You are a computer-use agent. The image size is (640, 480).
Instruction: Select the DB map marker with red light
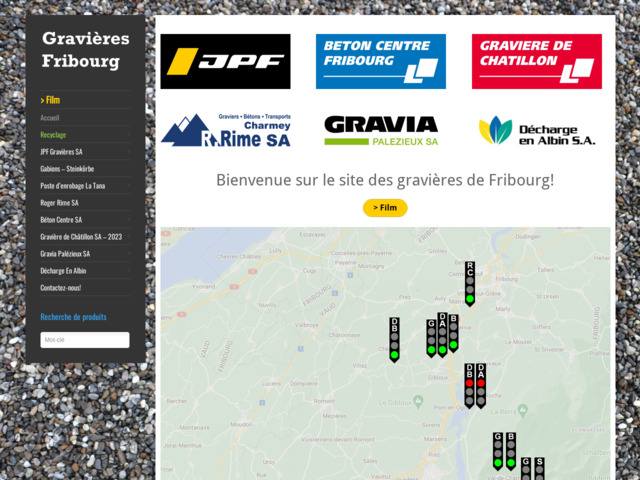coord(469,384)
